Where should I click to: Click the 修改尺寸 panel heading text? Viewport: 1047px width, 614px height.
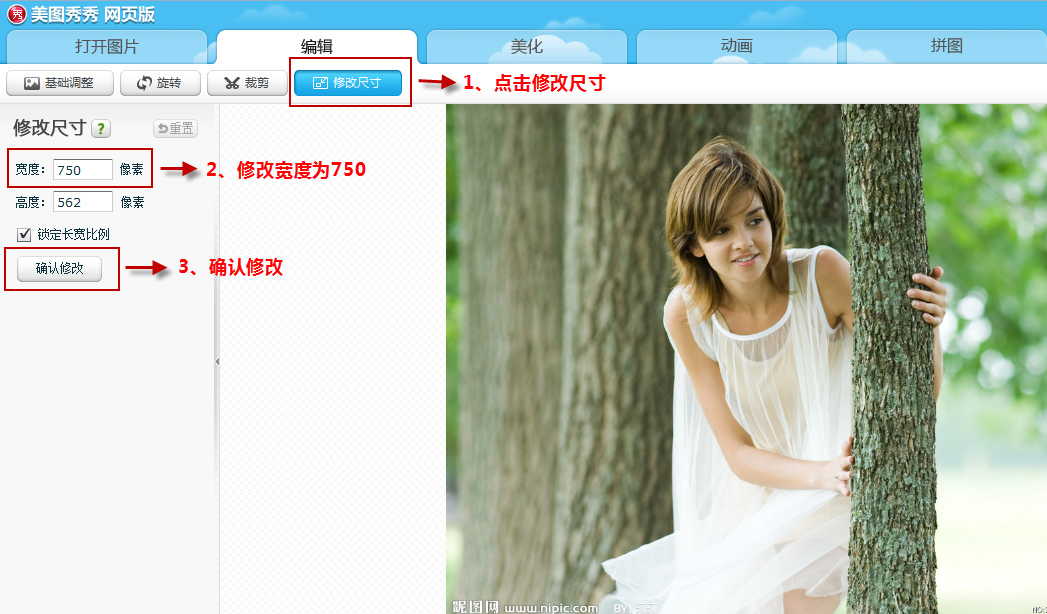pos(50,127)
